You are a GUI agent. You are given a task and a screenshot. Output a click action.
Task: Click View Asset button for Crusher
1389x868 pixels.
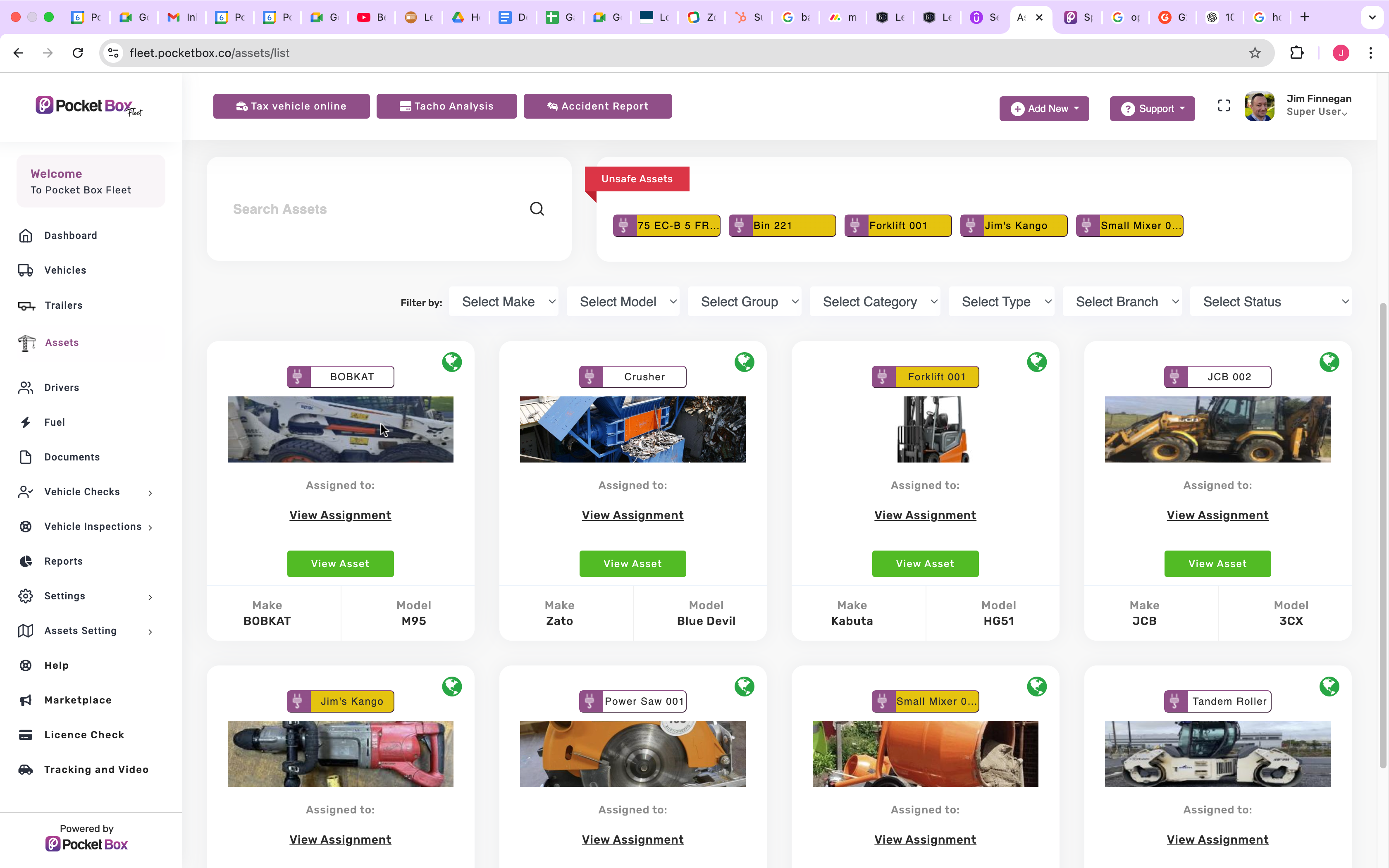tap(632, 564)
